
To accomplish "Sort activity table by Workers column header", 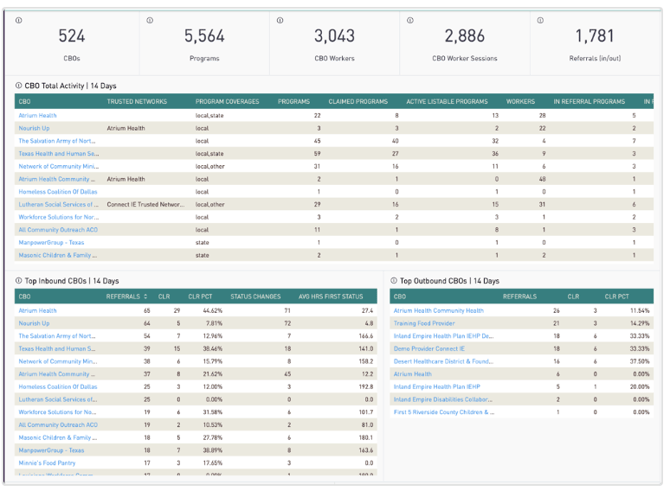I will tap(520, 102).
